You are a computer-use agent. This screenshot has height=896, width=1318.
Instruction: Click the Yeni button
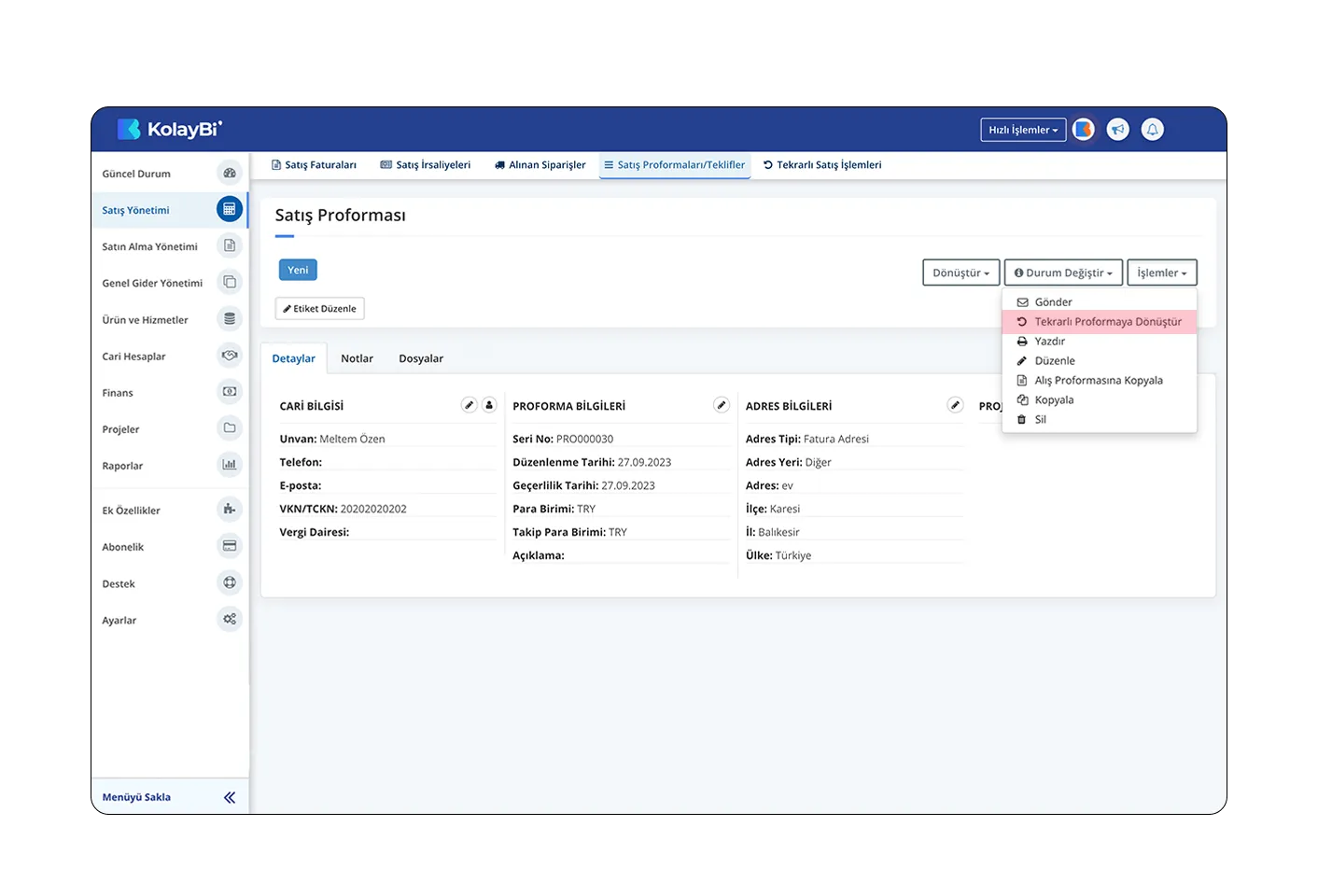click(x=298, y=270)
